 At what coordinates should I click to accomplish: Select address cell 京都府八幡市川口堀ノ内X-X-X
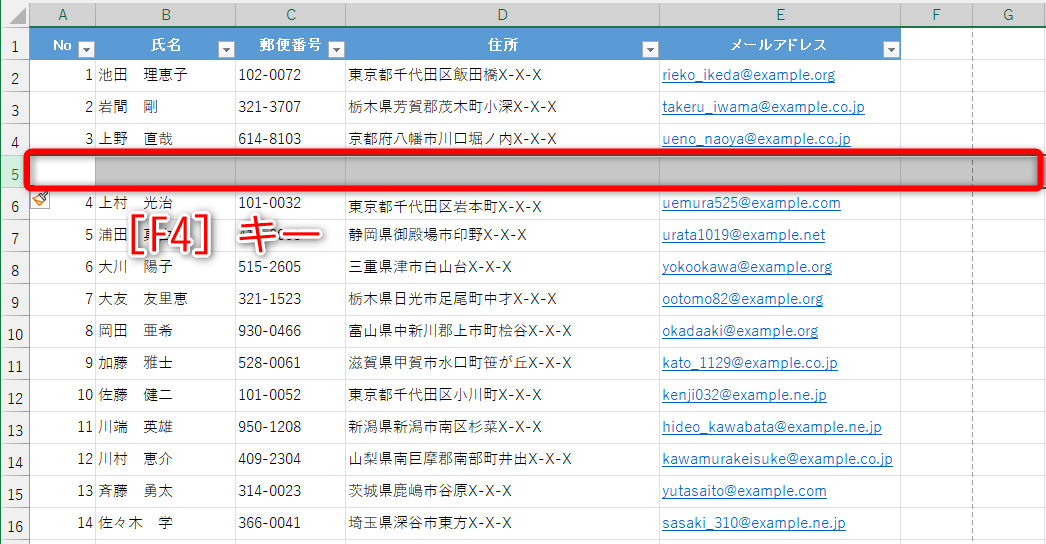coord(502,140)
